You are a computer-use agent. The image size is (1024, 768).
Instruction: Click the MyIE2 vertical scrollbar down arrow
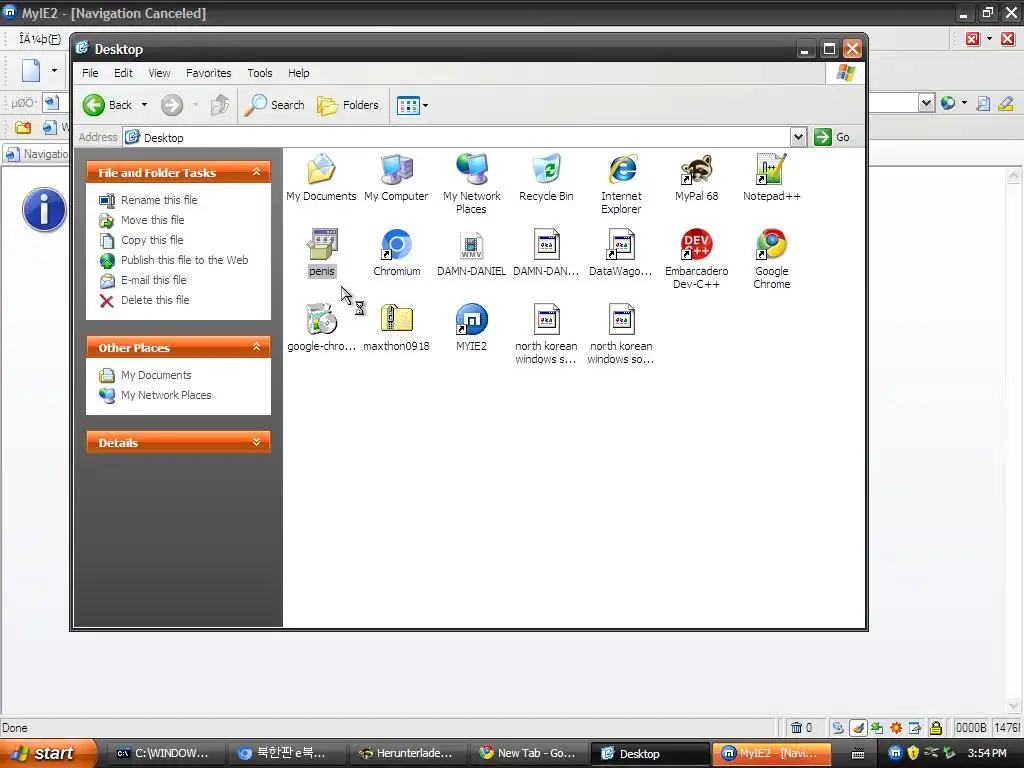[1013, 706]
